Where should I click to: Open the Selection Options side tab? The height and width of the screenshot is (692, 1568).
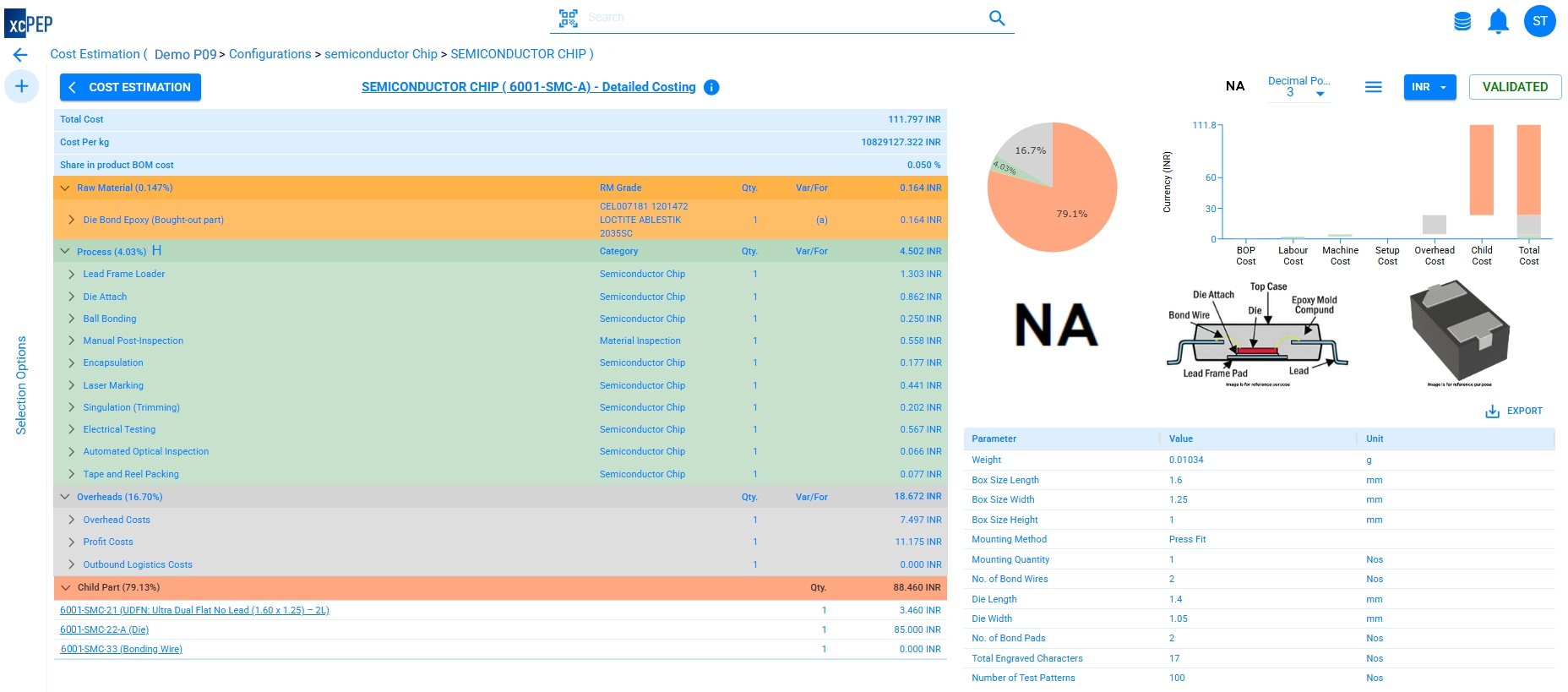pos(21,385)
